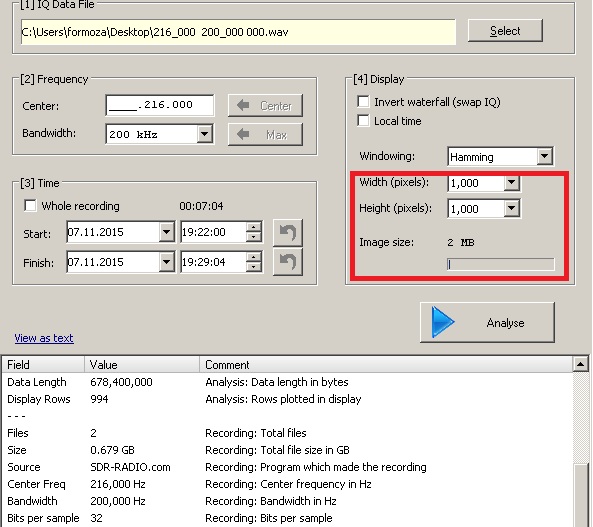
Task: Toggle the Local time checkbox
Action: click(363, 121)
